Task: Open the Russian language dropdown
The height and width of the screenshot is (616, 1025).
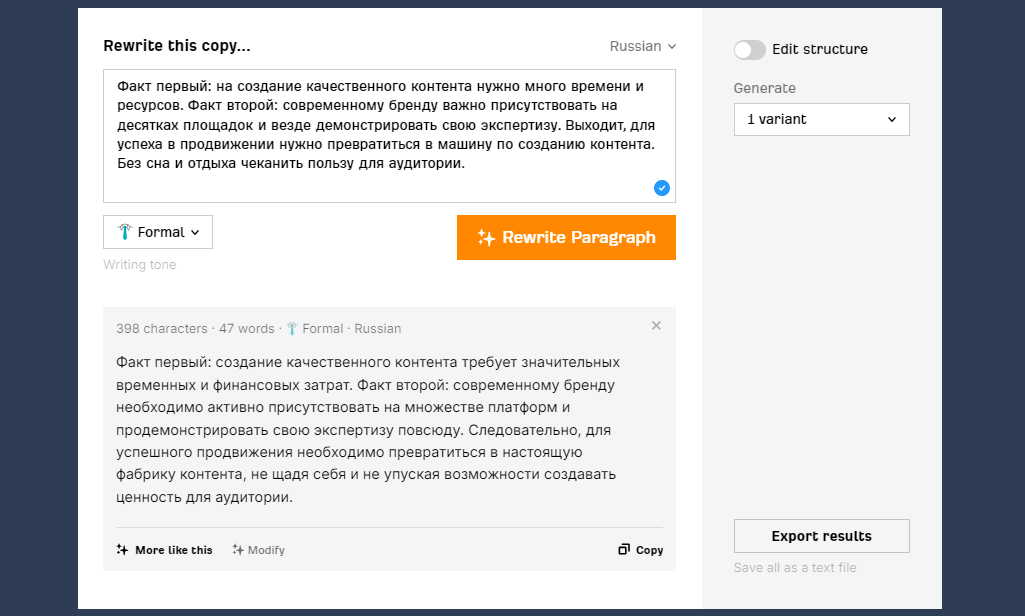Action: point(643,46)
